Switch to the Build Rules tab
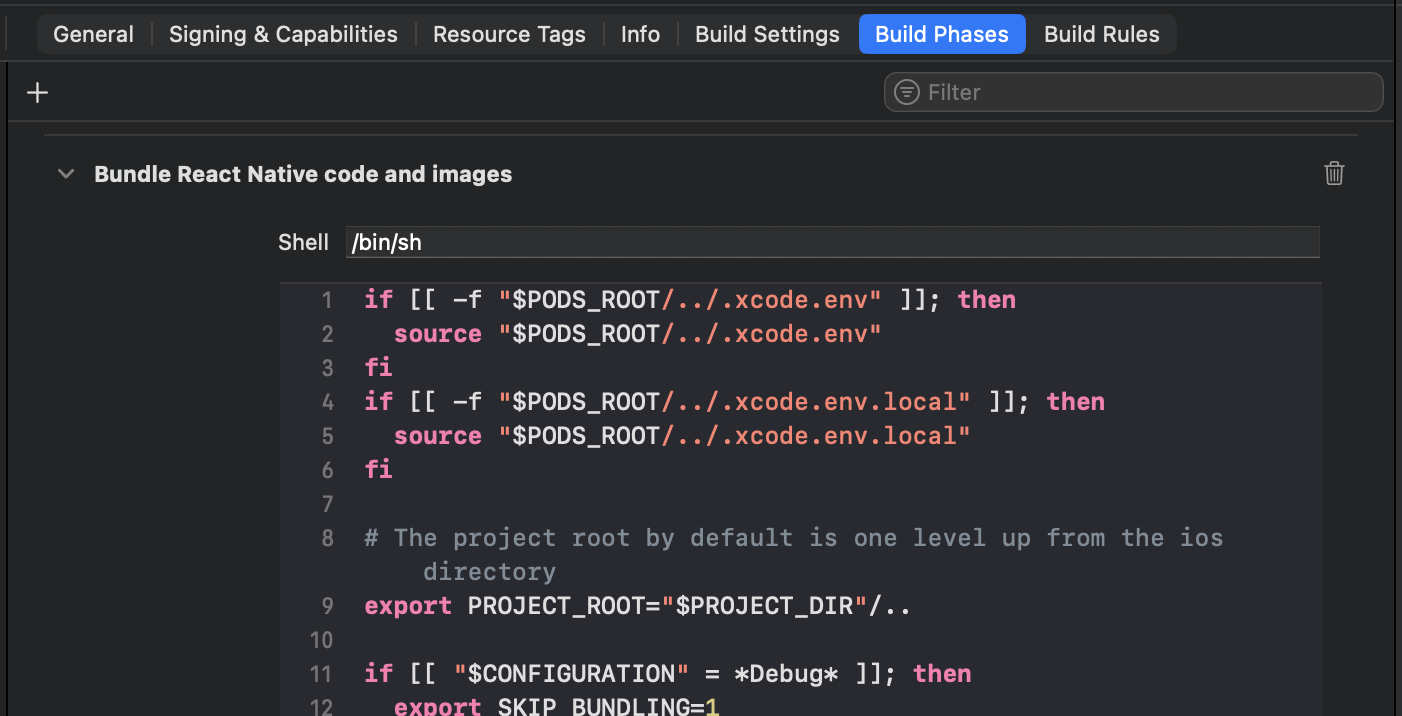 [x=1101, y=33]
